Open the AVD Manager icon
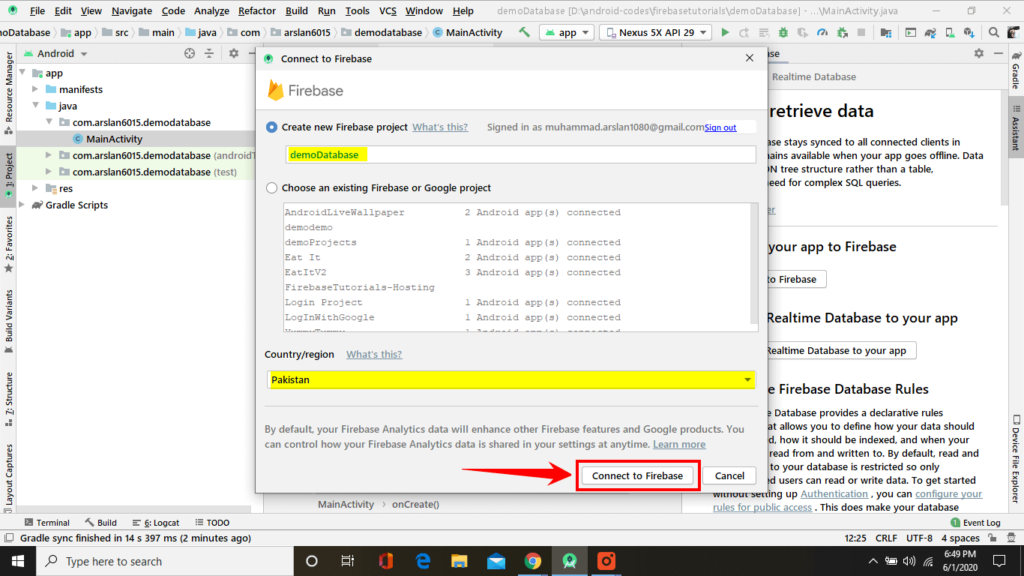1024x576 pixels. pyautogui.click(x=950, y=31)
